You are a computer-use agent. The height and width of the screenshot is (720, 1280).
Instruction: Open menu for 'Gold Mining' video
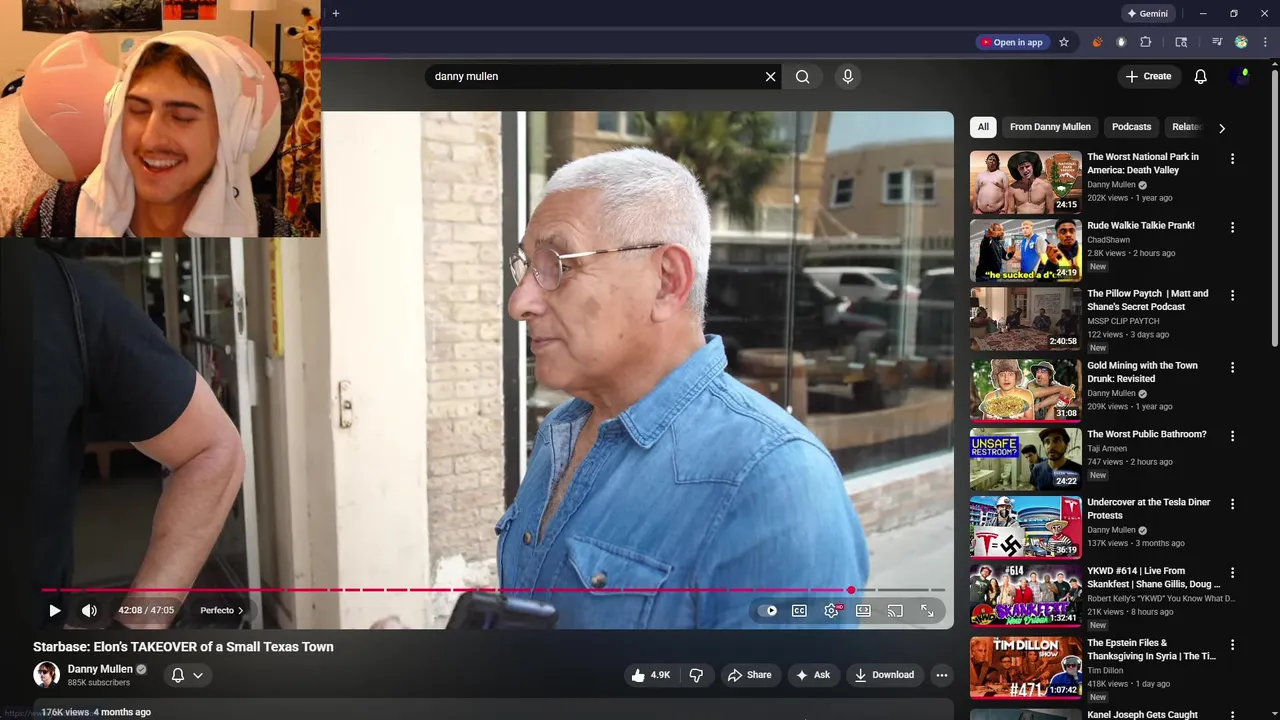[x=1232, y=368]
